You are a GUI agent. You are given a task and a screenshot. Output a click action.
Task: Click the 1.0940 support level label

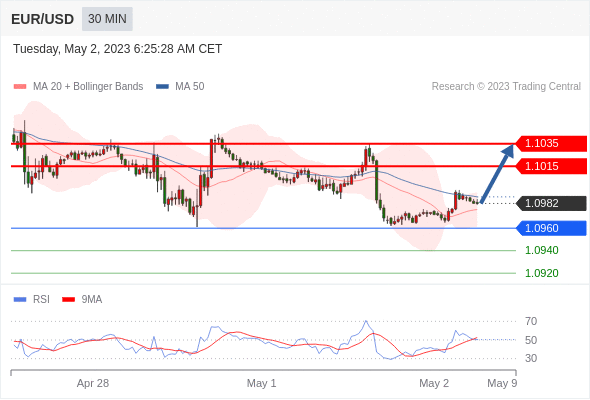point(541,250)
